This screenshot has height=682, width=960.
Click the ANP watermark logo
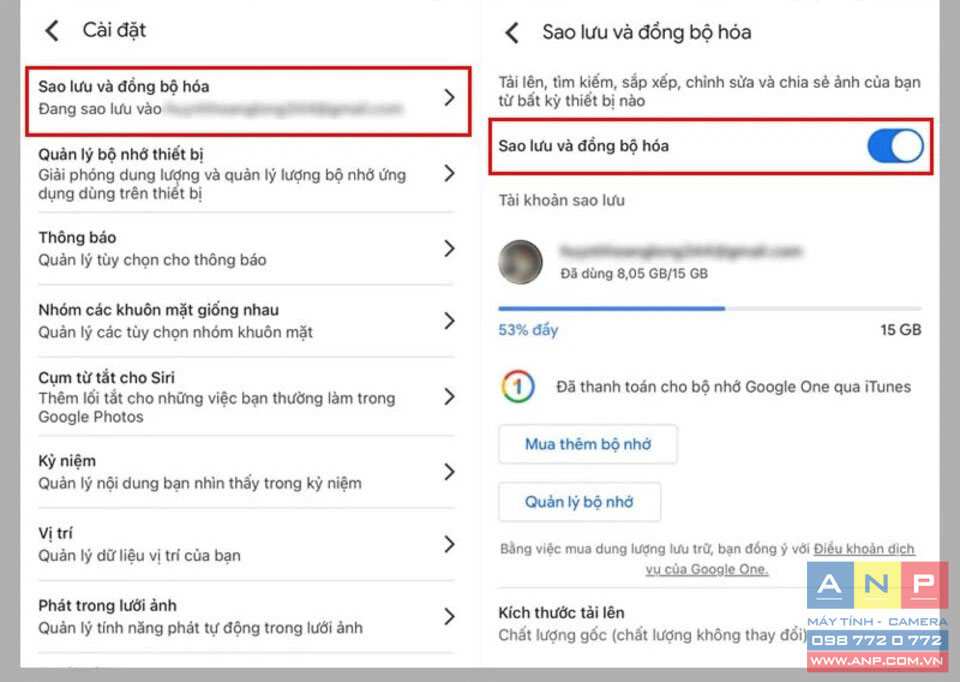point(877,616)
